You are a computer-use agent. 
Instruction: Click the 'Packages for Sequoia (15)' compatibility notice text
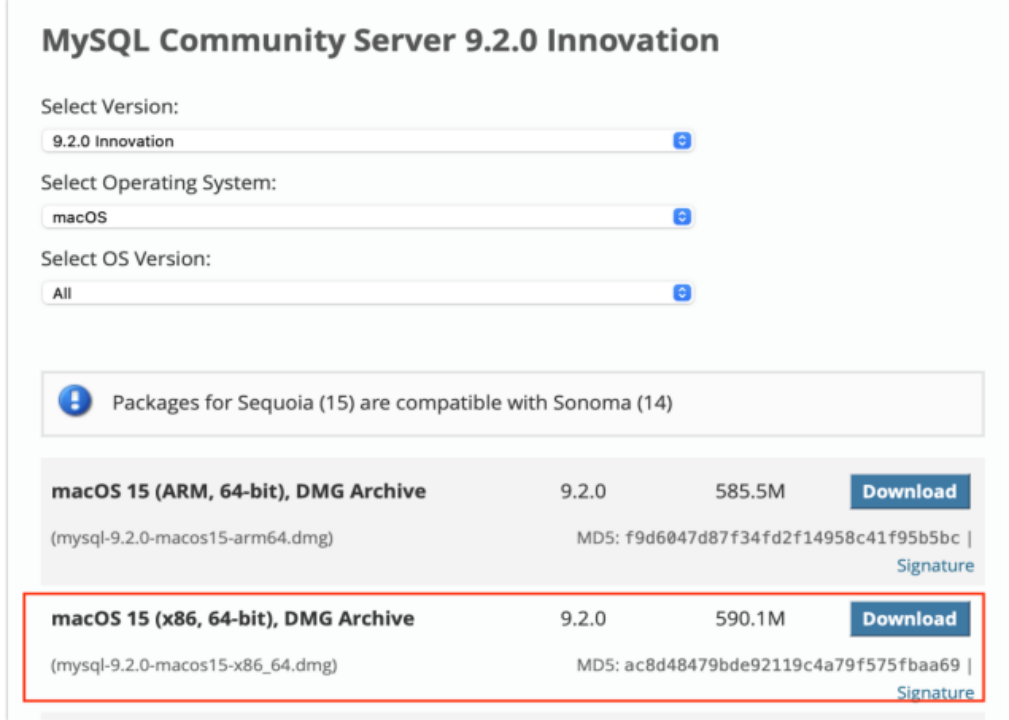click(x=393, y=403)
